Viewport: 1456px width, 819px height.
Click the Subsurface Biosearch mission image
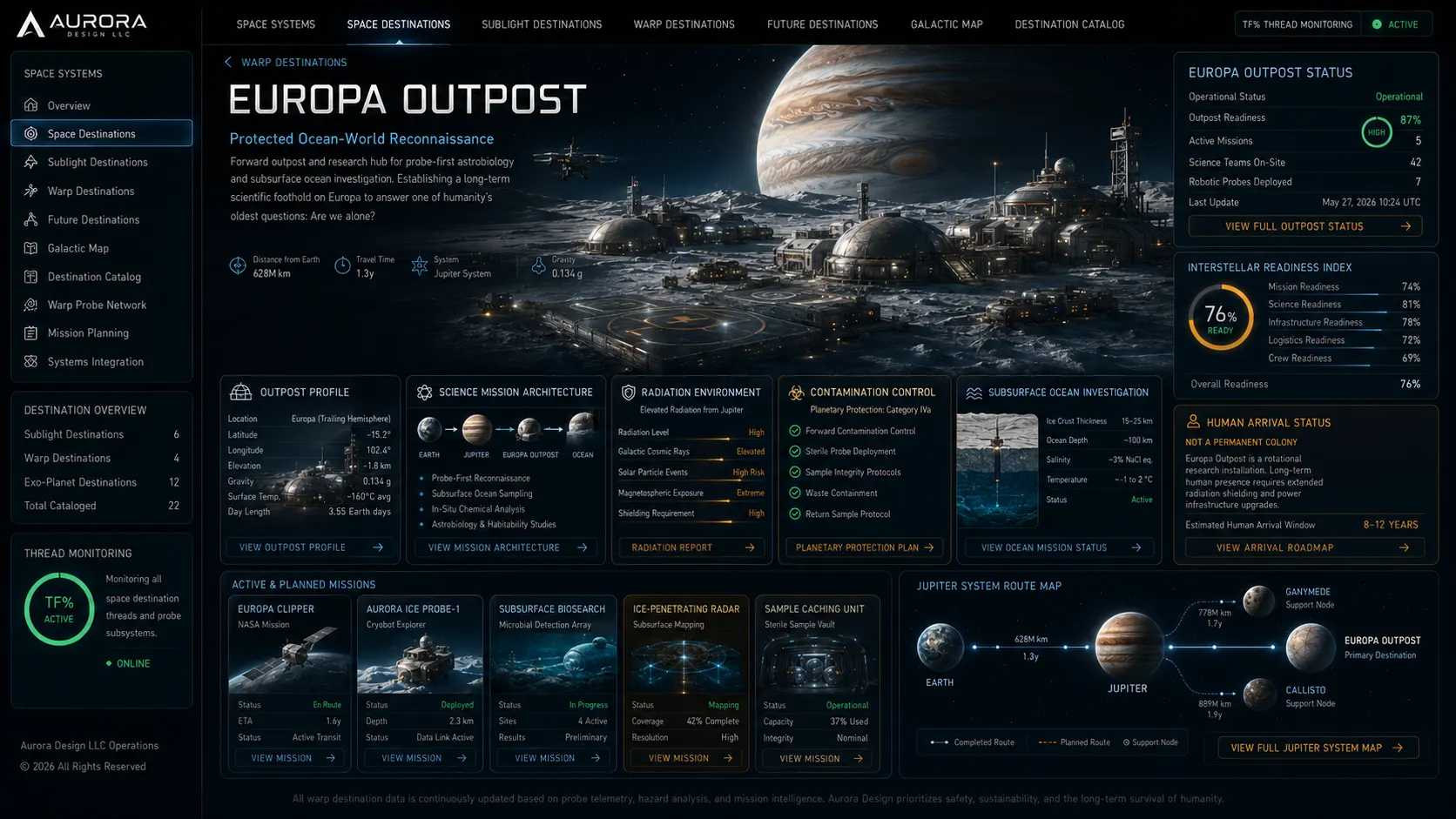(552, 663)
